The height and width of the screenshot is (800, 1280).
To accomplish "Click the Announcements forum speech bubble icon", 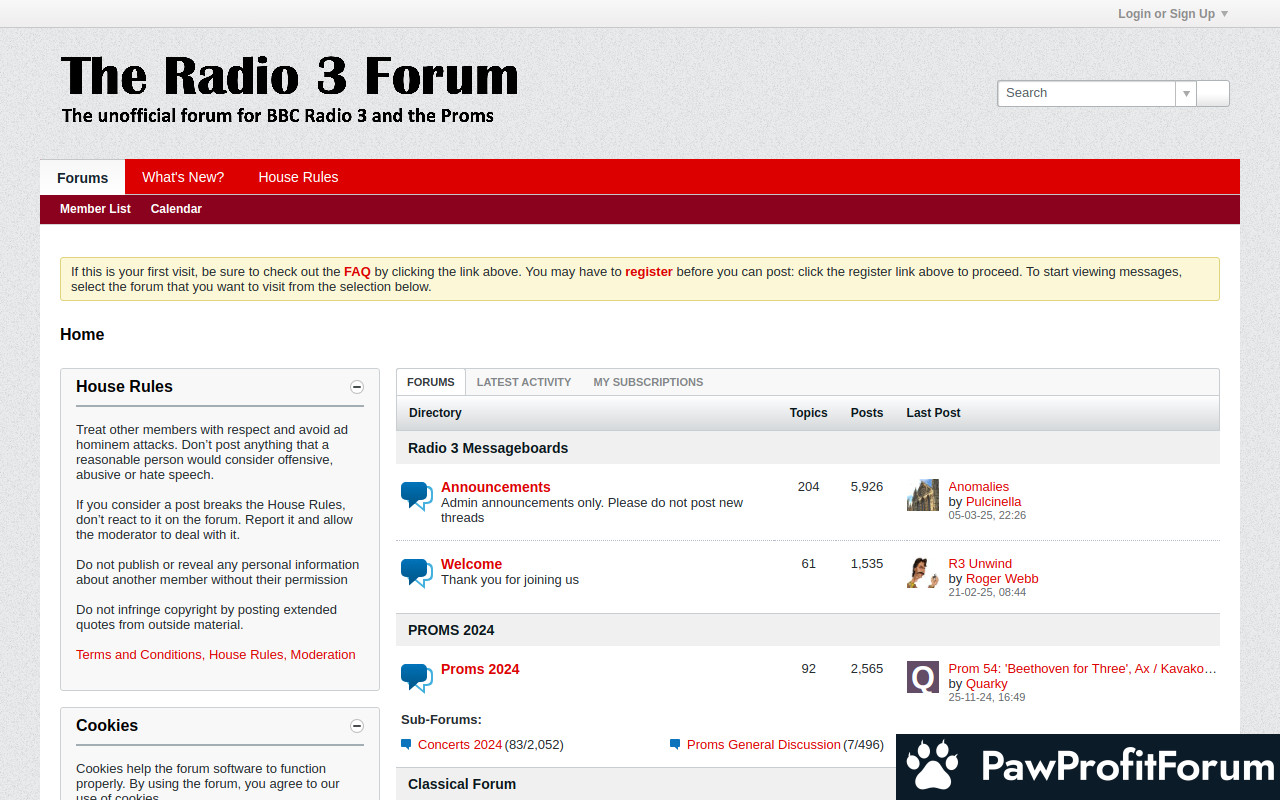I will click(x=416, y=496).
